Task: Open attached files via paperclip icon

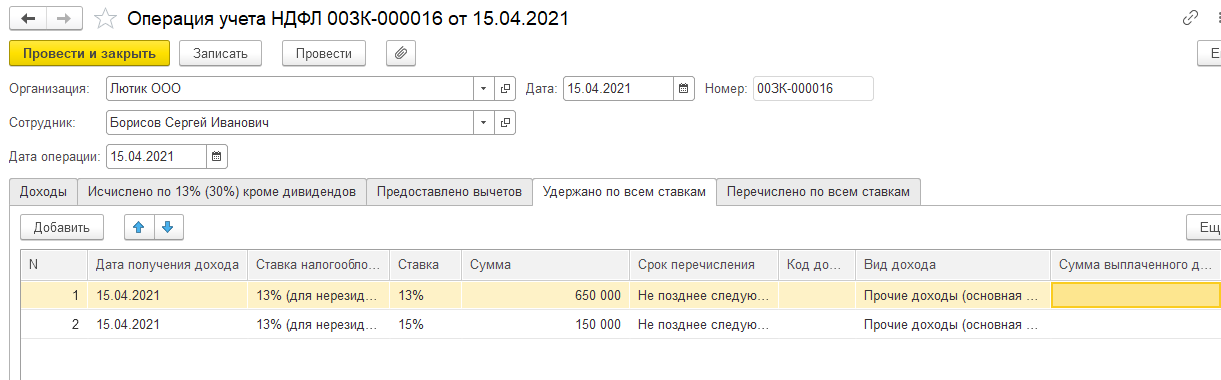Action: [x=400, y=52]
